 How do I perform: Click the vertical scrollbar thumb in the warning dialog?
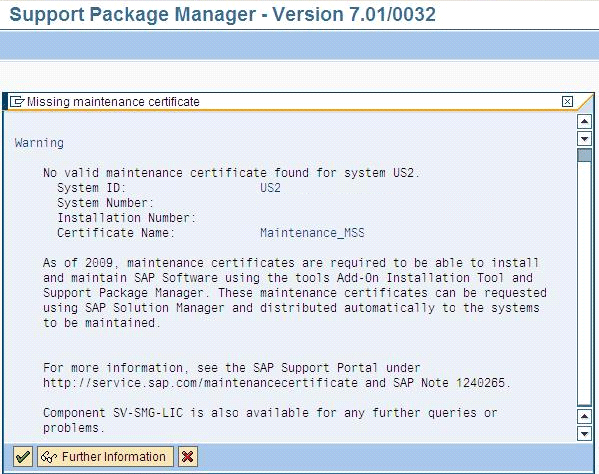click(x=584, y=155)
